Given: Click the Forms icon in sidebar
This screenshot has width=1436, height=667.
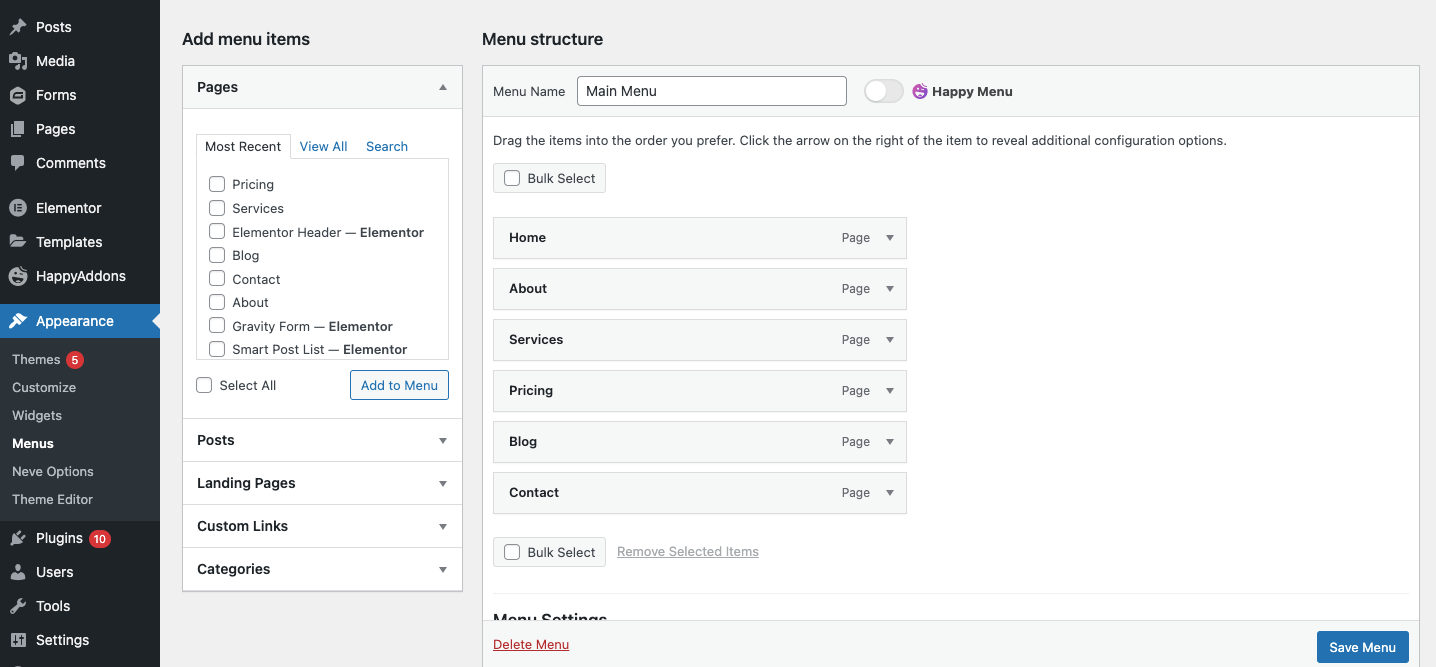Looking at the screenshot, I should click(18, 95).
